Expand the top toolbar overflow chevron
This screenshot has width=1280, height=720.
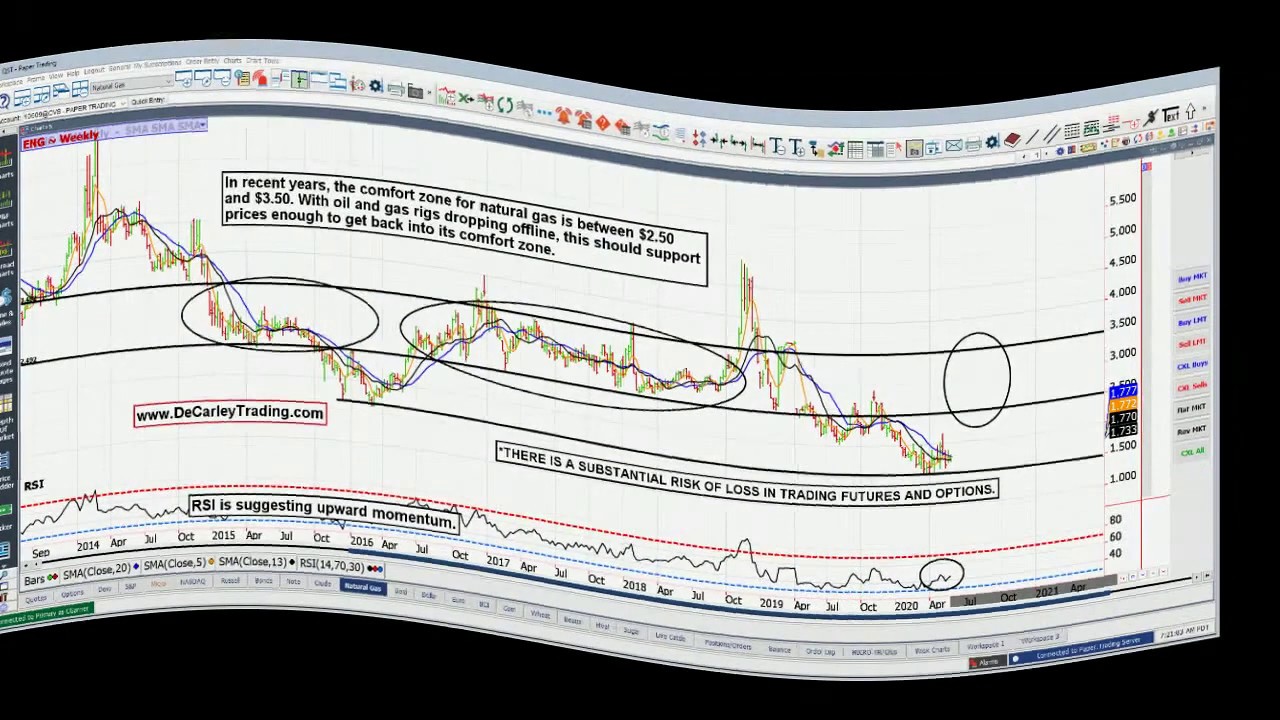coord(429,91)
